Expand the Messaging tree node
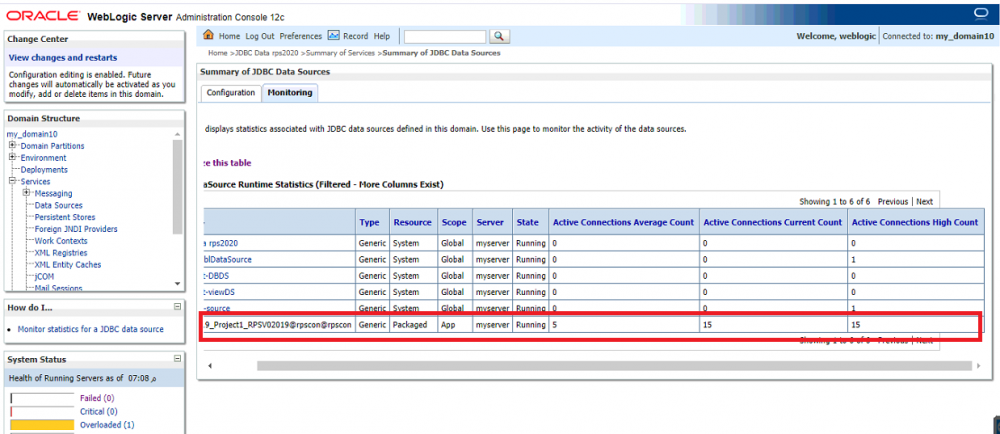The width and height of the screenshot is (1000, 434). coord(26,194)
